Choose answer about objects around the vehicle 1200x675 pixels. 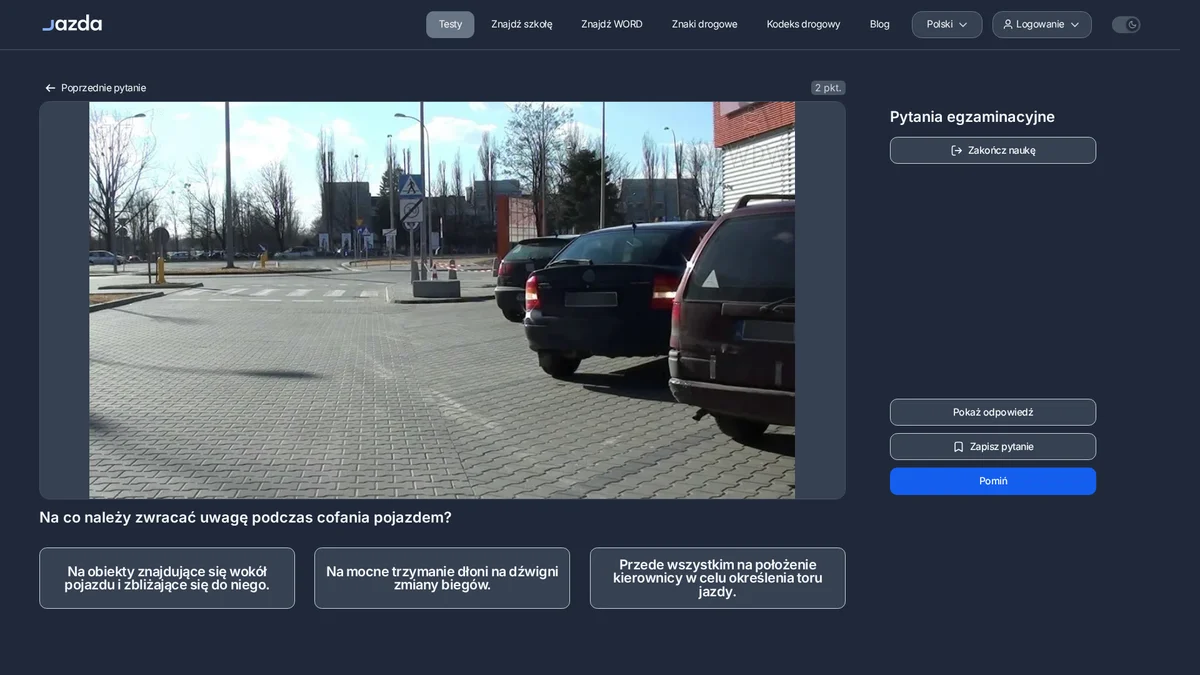(167, 578)
